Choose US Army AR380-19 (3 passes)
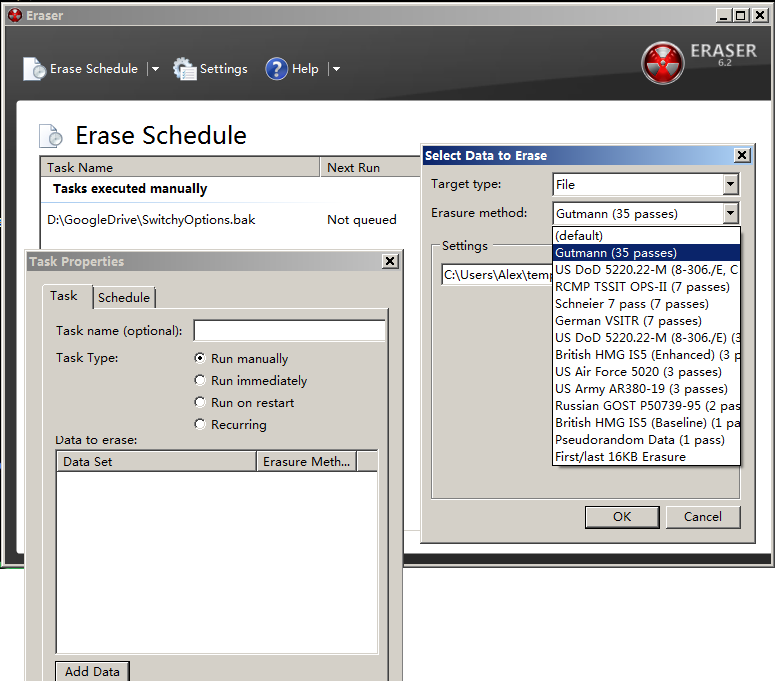Screen dimensions: 776x682 [x=646, y=389]
